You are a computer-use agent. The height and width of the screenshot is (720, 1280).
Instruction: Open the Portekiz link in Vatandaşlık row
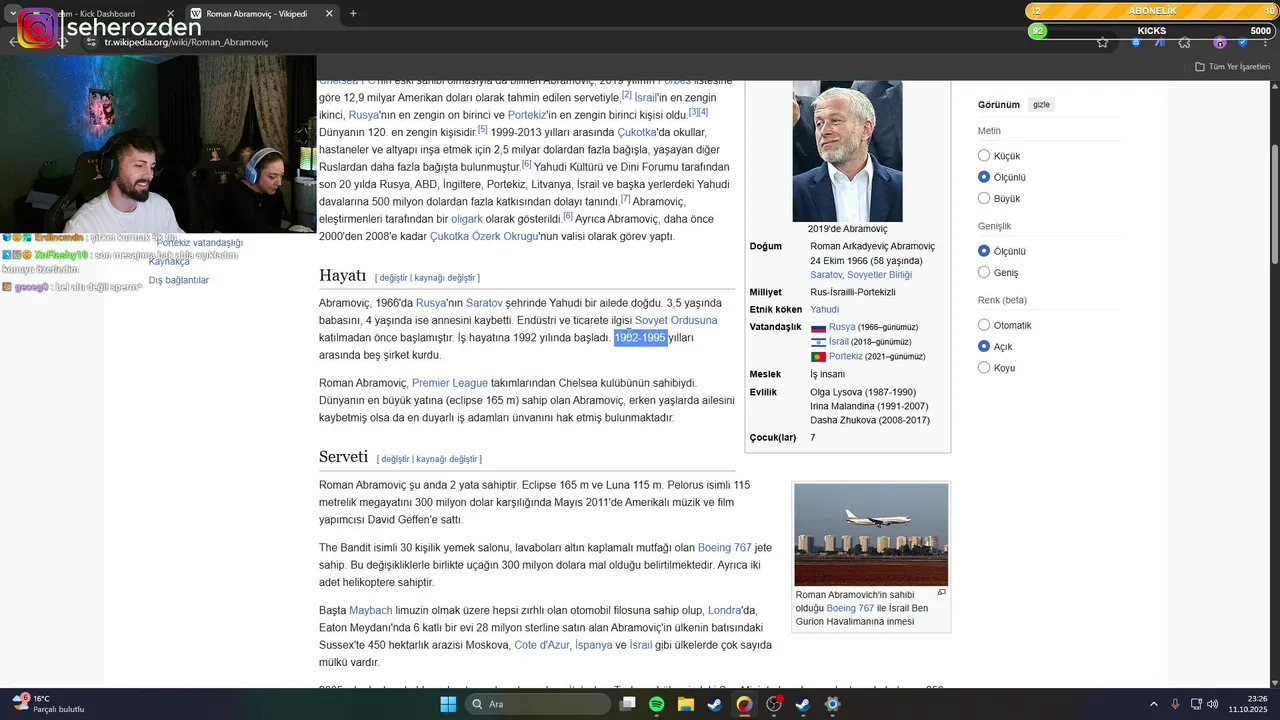845,356
